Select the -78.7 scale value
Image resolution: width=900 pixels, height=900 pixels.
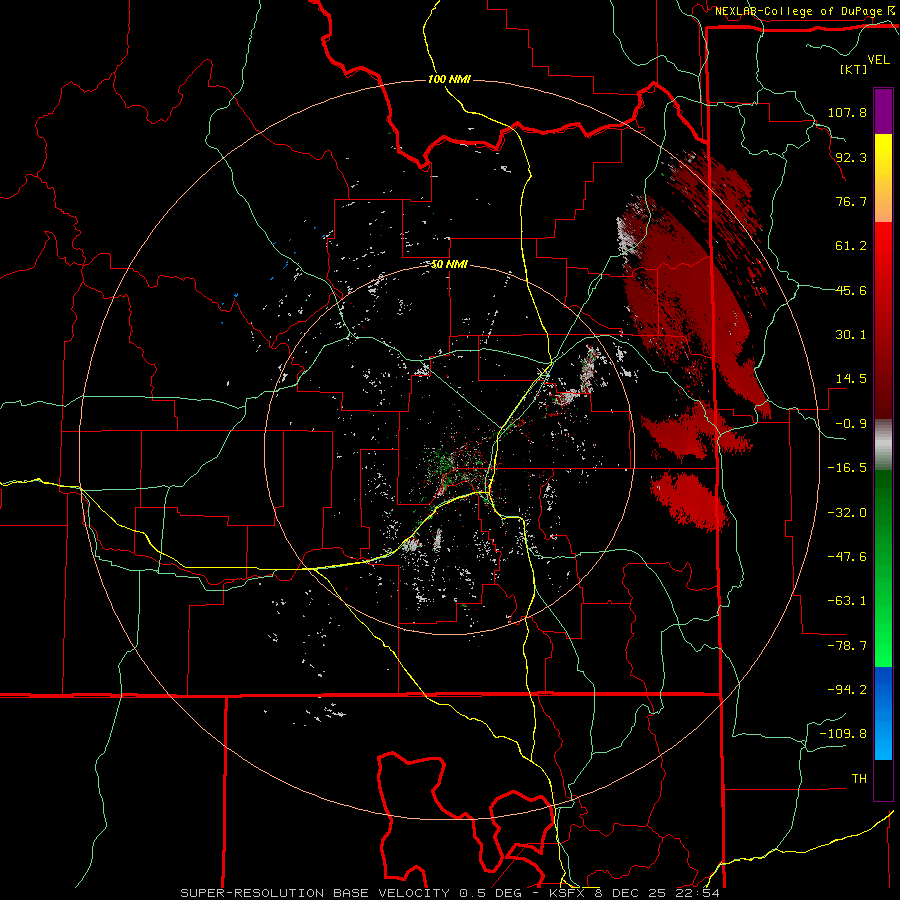[x=847, y=646]
